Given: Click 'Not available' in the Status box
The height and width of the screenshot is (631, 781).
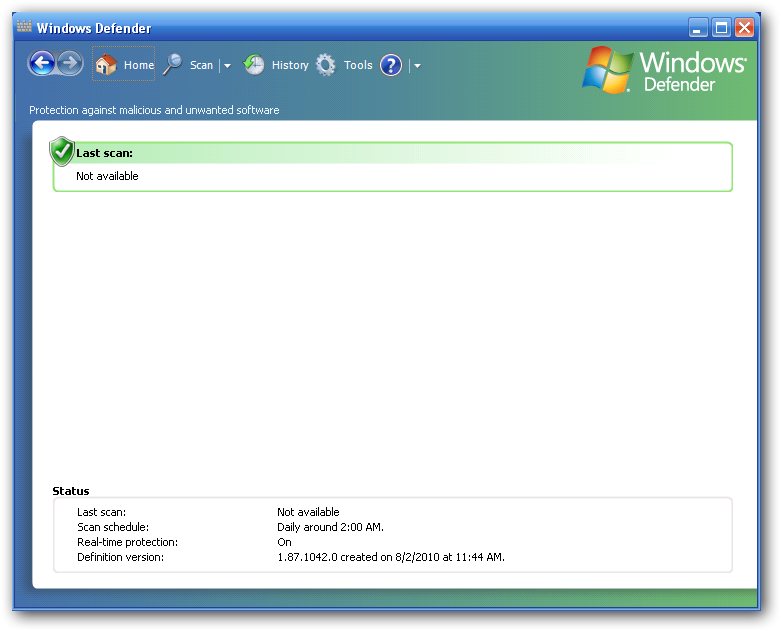Looking at the screenshot, I should pos(308,512).
